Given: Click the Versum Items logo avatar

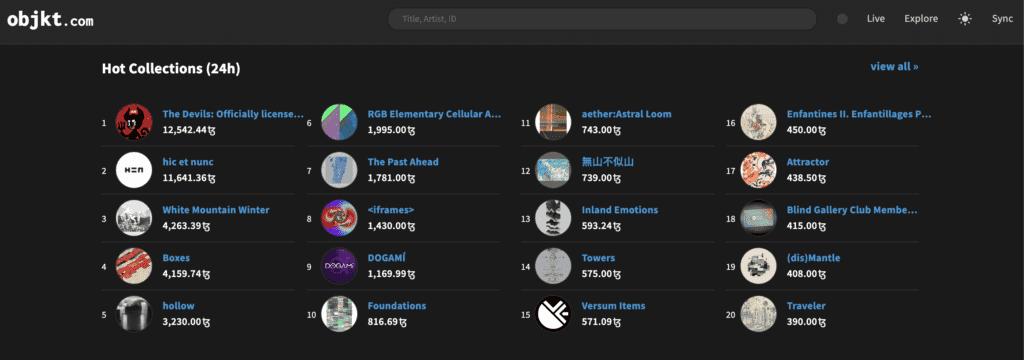Looking at the screenshot, I should [x=553, y=314].
